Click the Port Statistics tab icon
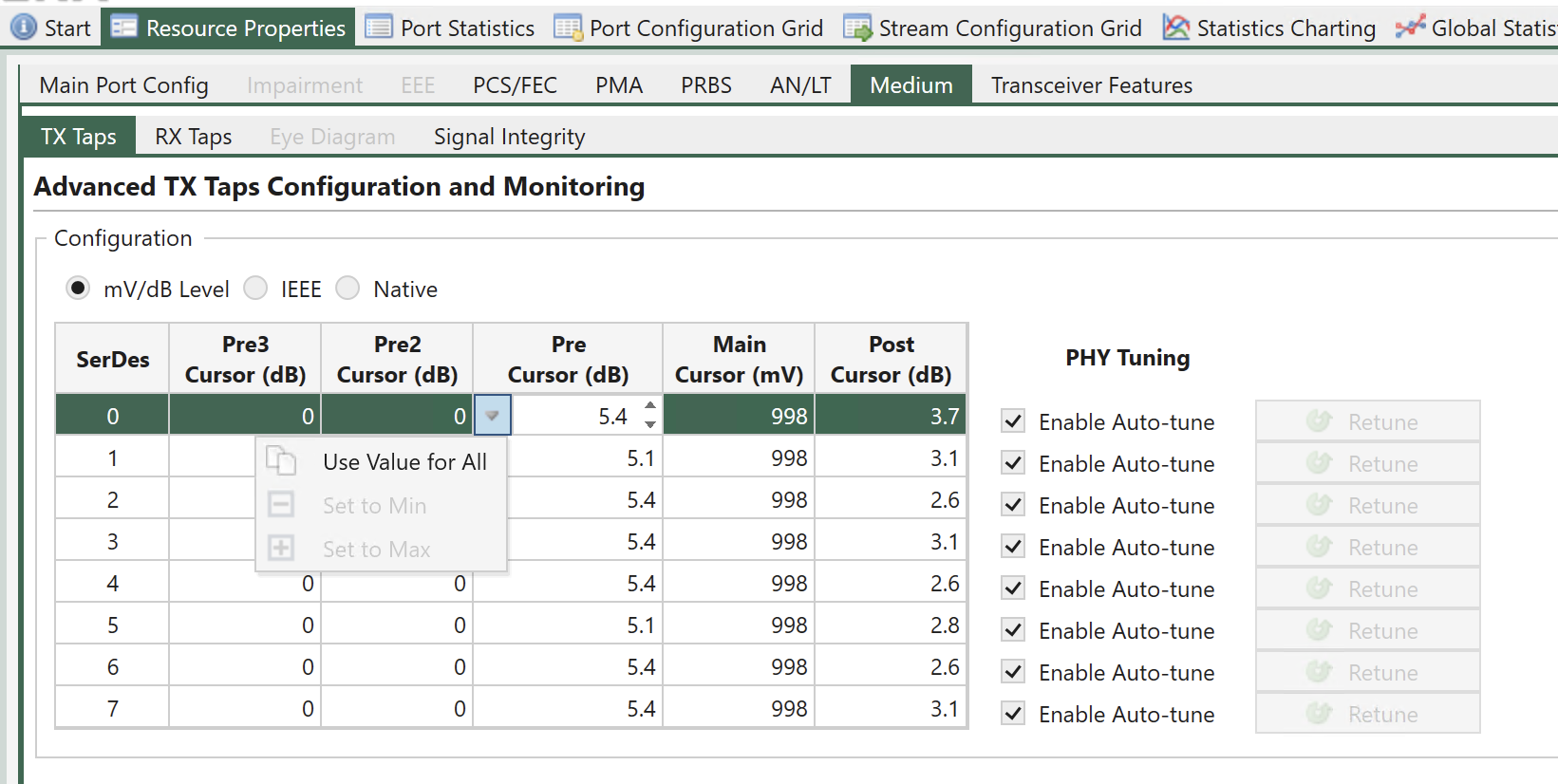 click(x=379, y=28)
